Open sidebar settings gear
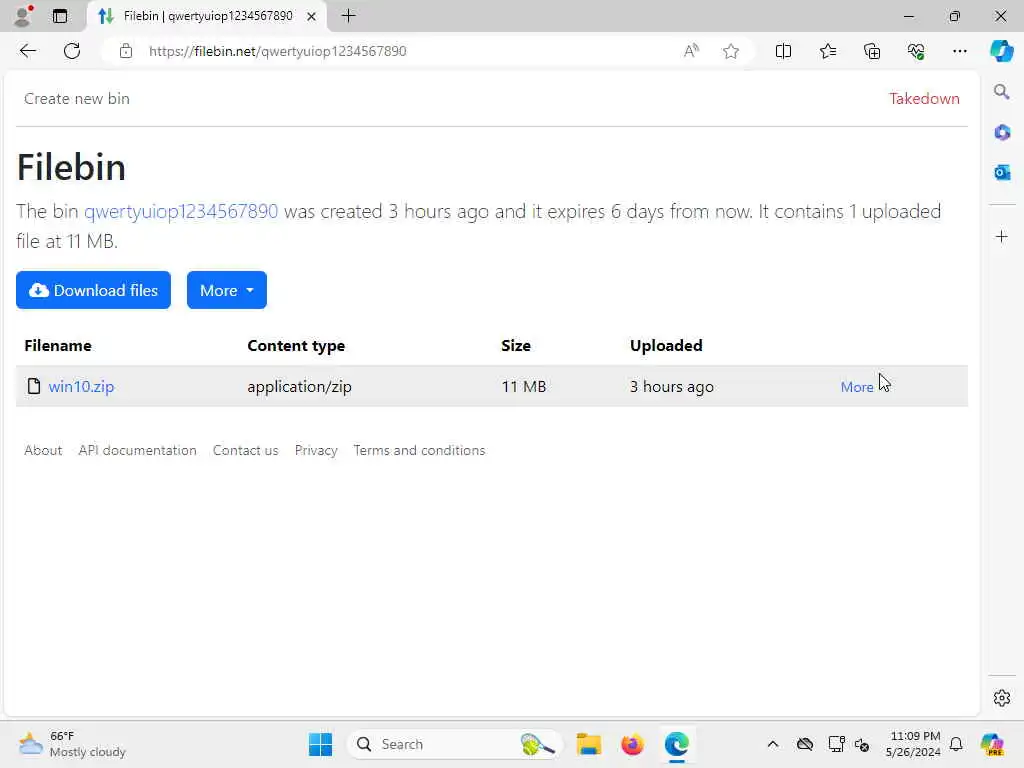Viewport: 1024px width, 768px height. tap(1002, 698)
